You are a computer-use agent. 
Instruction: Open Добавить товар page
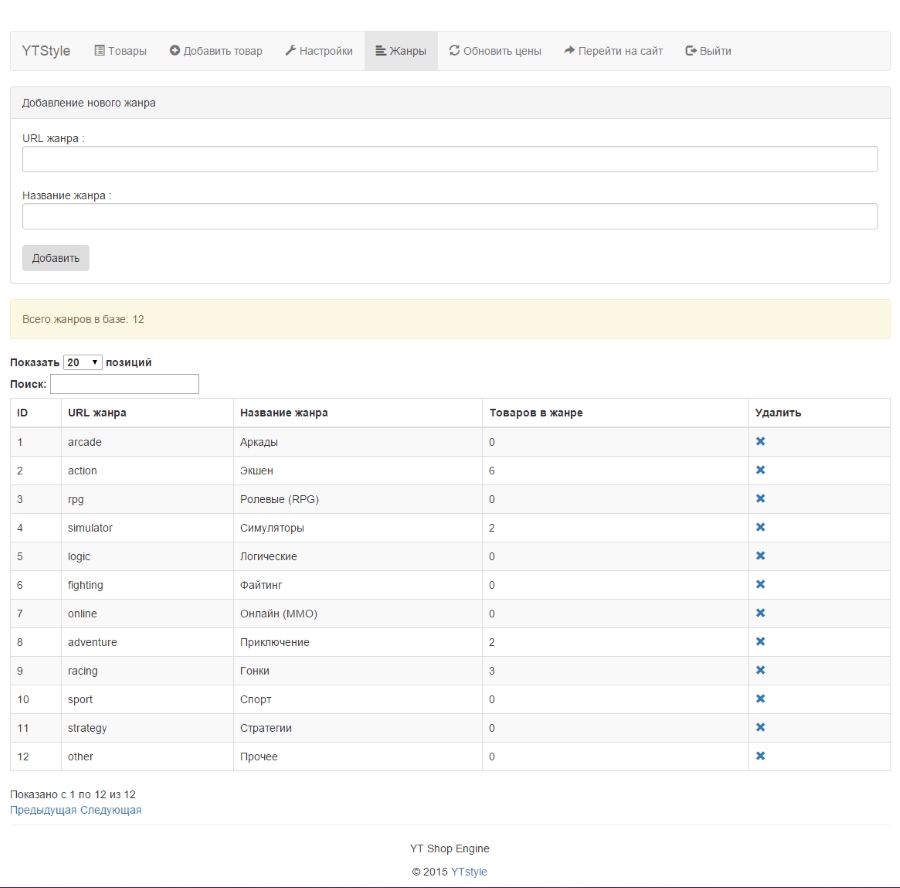[x=216, y=51]
